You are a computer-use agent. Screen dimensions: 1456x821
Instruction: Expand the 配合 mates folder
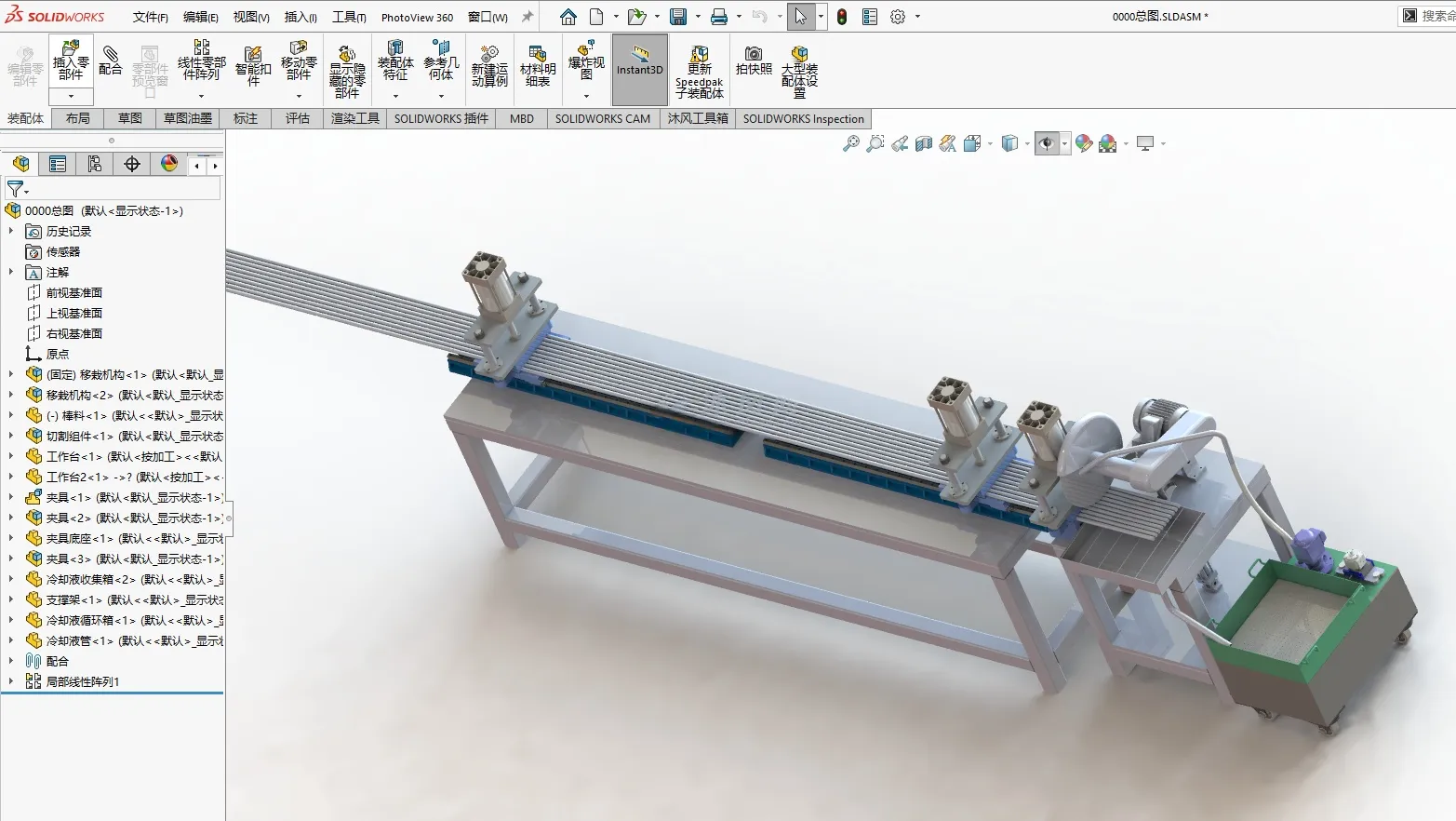pyautogui.click(x=11, y=661)
